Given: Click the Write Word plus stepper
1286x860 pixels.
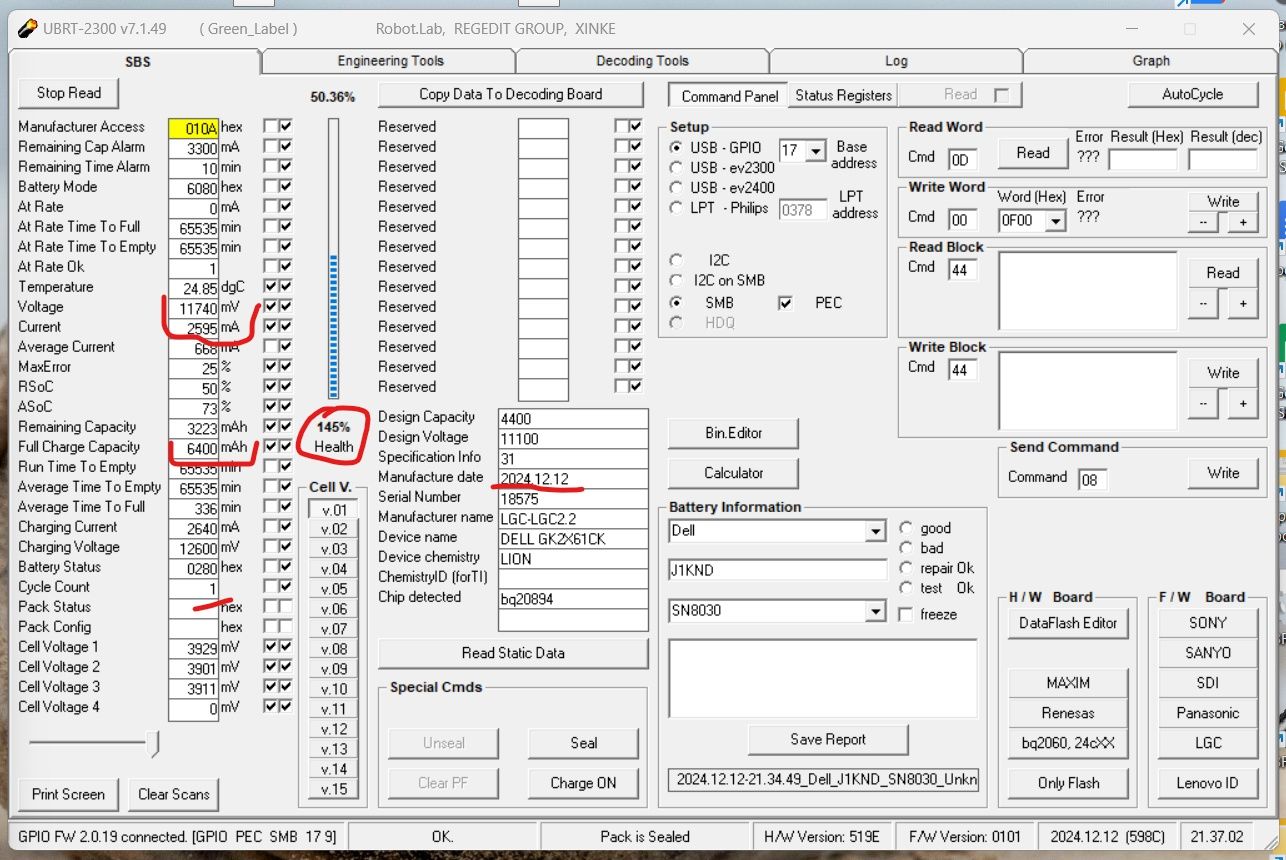Looking at the screenshot, I should (1243, 222).
